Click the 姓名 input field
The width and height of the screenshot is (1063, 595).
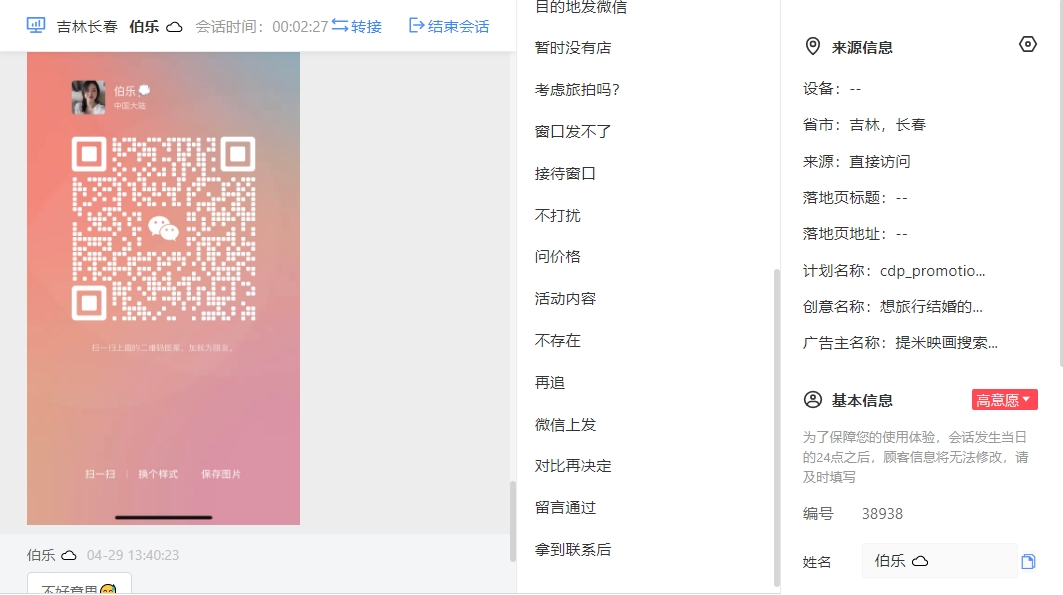click(940, 561)
